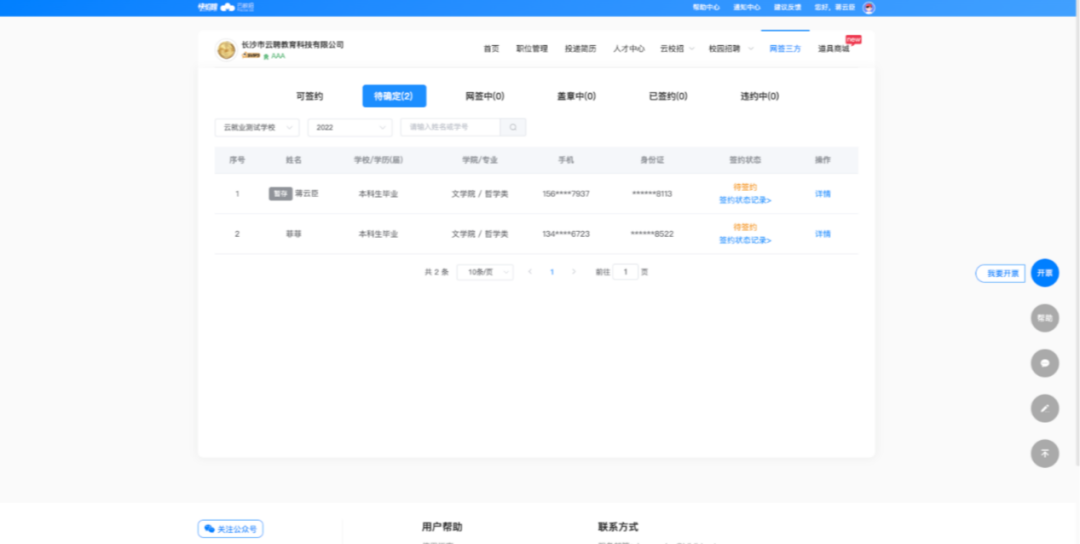Open the 云就业测试学校 school dropdown
The image size is (1080, 544).
257,127
